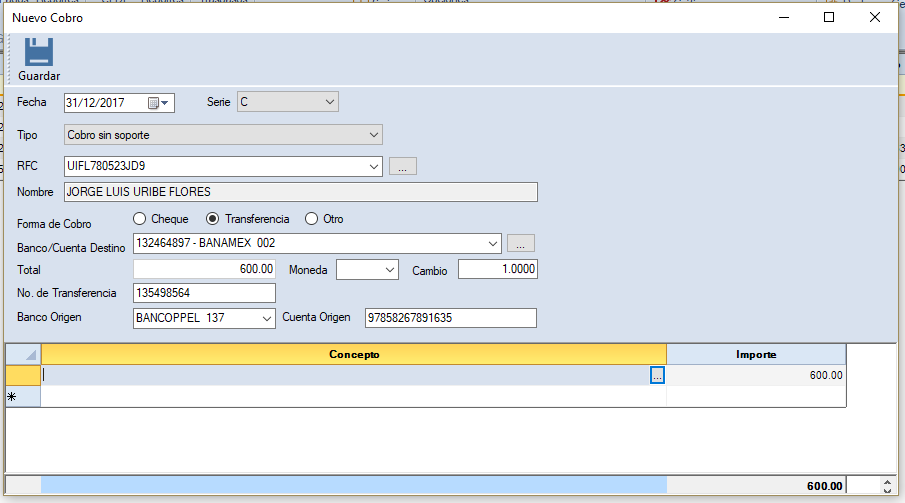Click the RFC browse ellipsis button

point(402,166)
